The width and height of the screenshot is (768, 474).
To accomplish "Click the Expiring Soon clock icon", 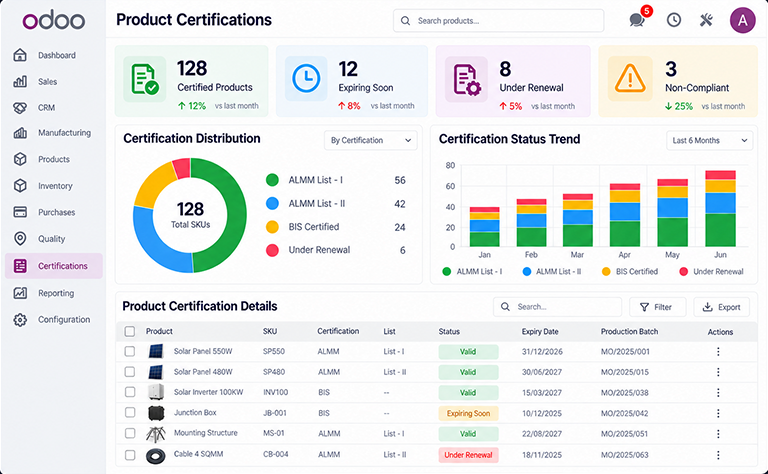I will 306,79.
